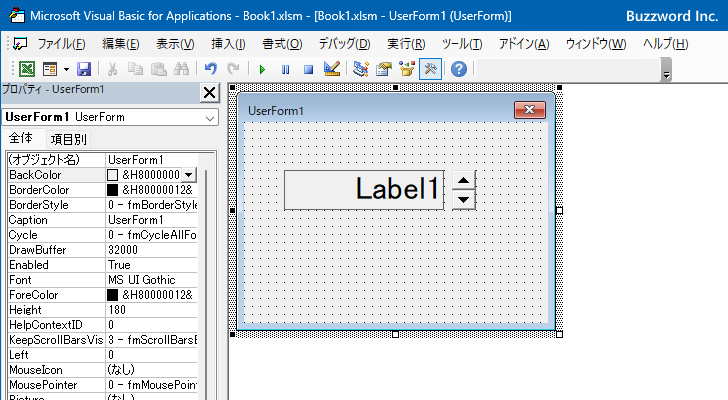Open Project Explorer icon

[x=361, y=69]
